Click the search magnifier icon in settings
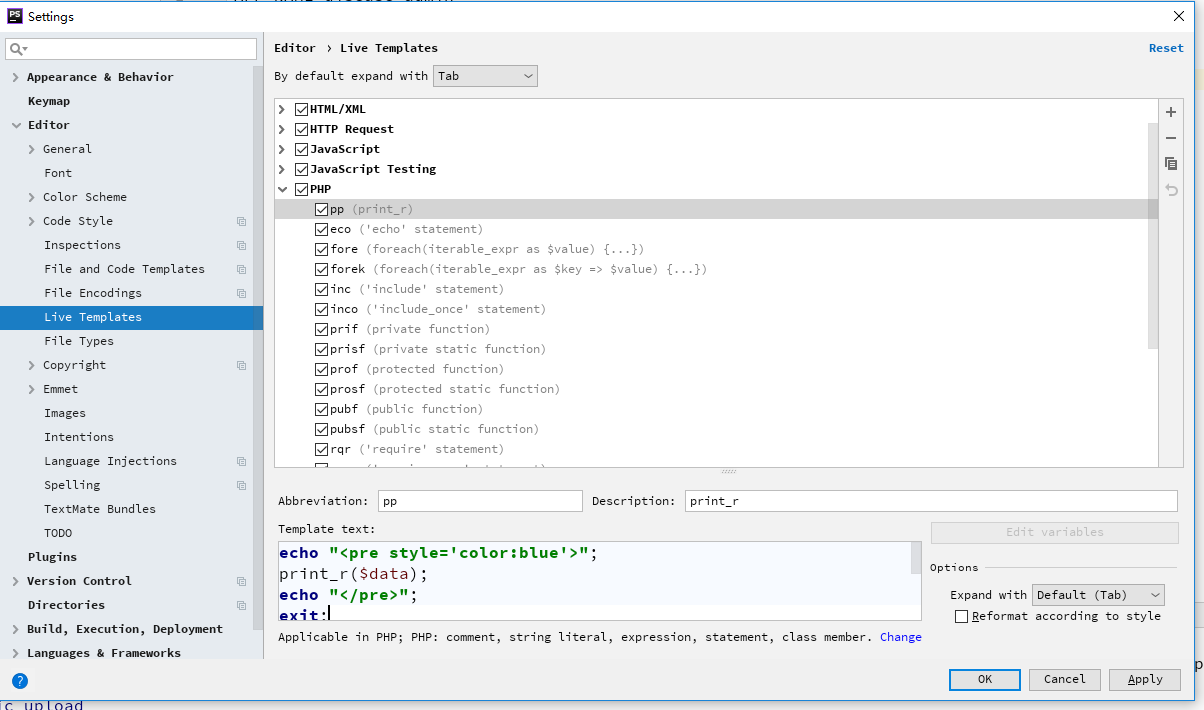Screen dimensions: 1204x710 click(x=17, y=49)
